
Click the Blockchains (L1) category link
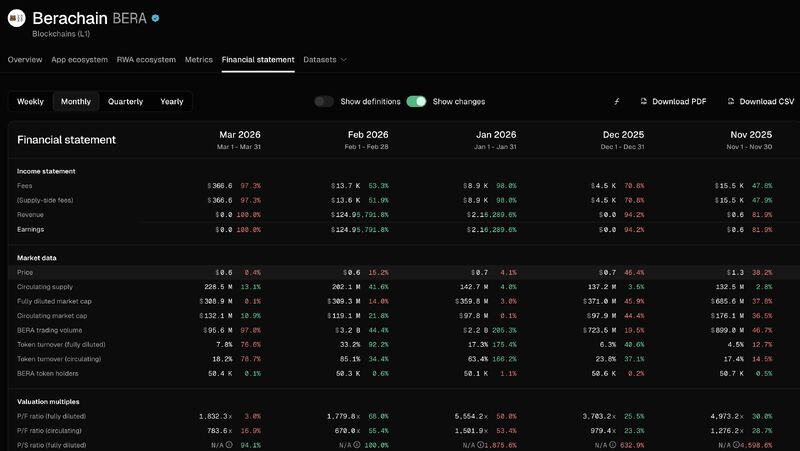[x=61, y=34]
